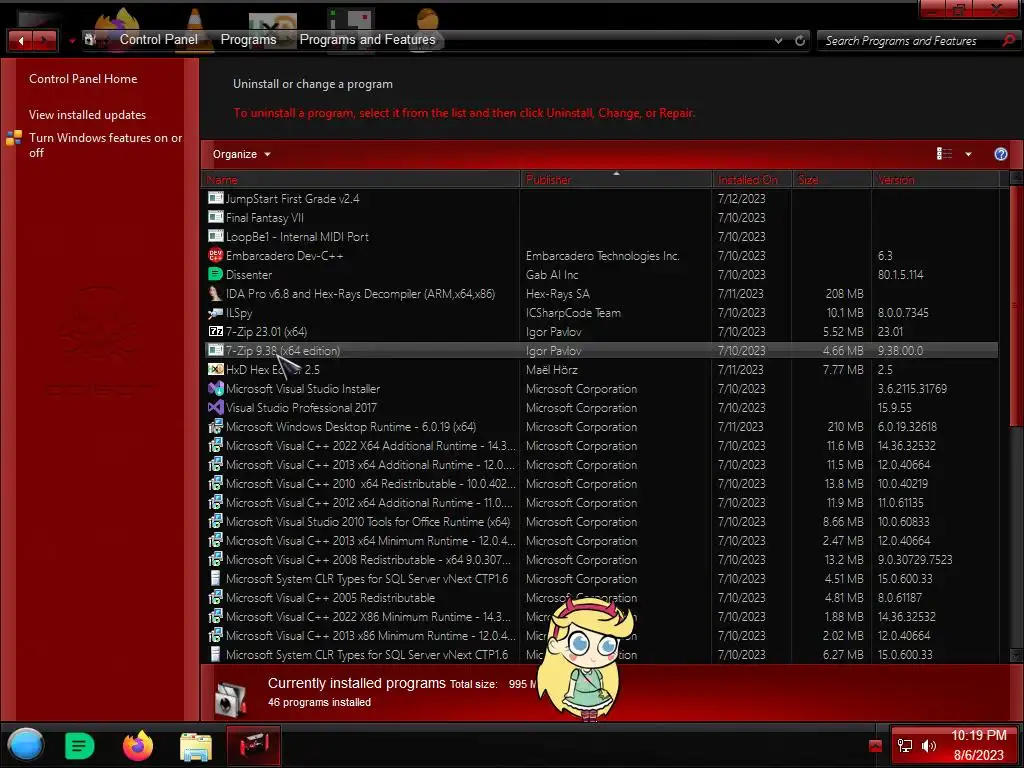
Task: Select Microsoft Visual C++ 2013 x64 Minimum Runtime
Action: [x=600, y=540]
